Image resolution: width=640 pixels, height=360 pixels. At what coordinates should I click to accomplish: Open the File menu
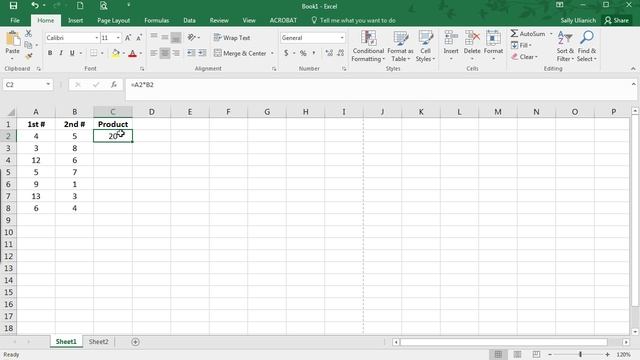(x=15, y=20)
